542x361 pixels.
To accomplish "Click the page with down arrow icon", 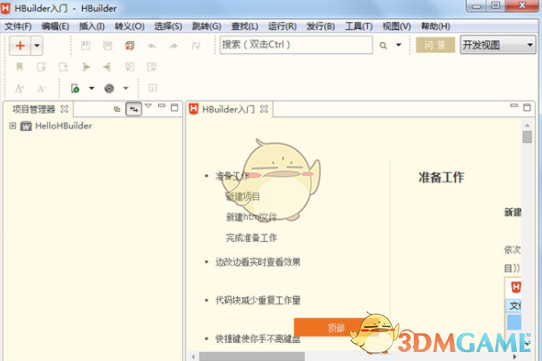I will click(64, 67).
